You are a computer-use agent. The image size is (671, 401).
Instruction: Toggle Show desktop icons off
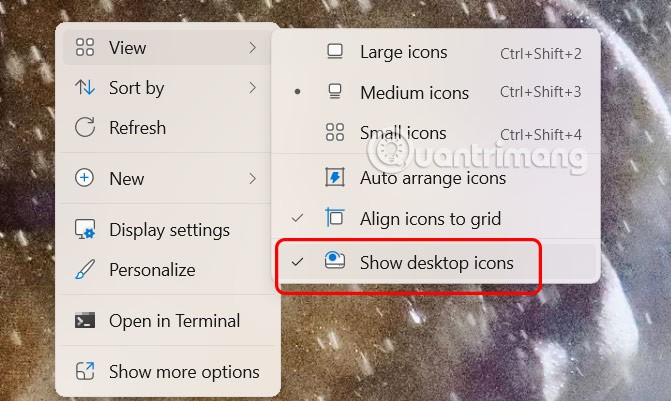coord(436,263)
